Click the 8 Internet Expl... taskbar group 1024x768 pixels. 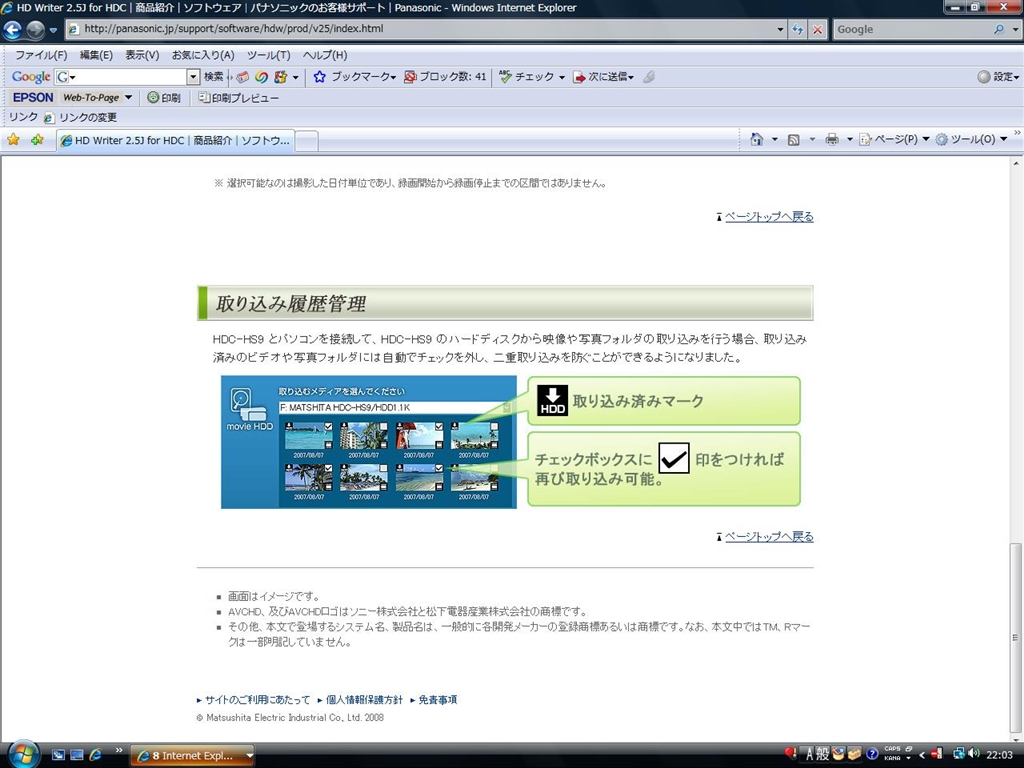193,756
